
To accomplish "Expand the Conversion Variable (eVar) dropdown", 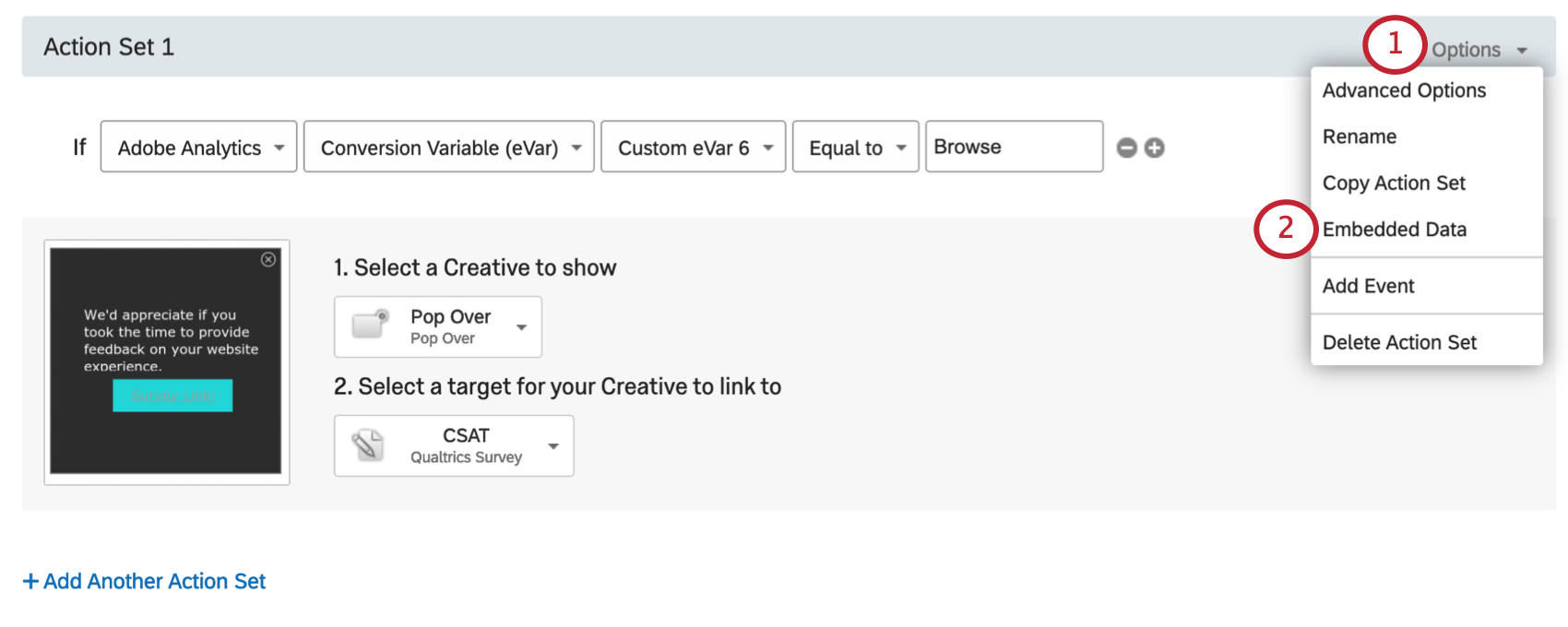I will (448, 148).
